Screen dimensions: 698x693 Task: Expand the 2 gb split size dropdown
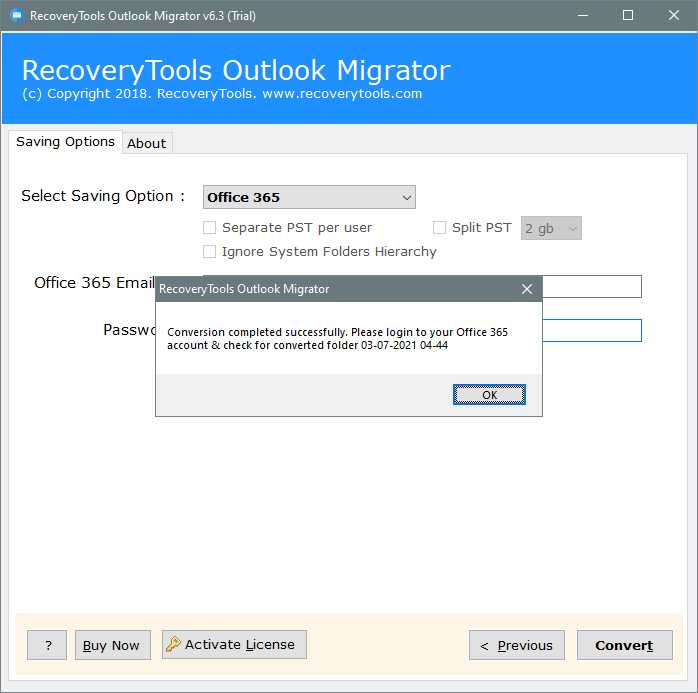551,228
